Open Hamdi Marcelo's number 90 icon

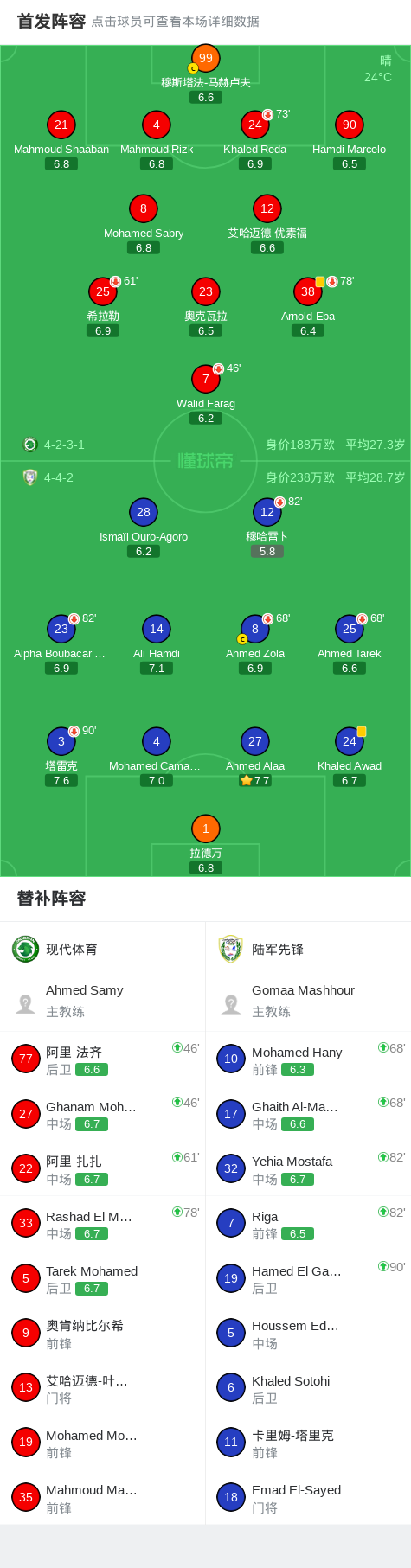tap(350, 125)
